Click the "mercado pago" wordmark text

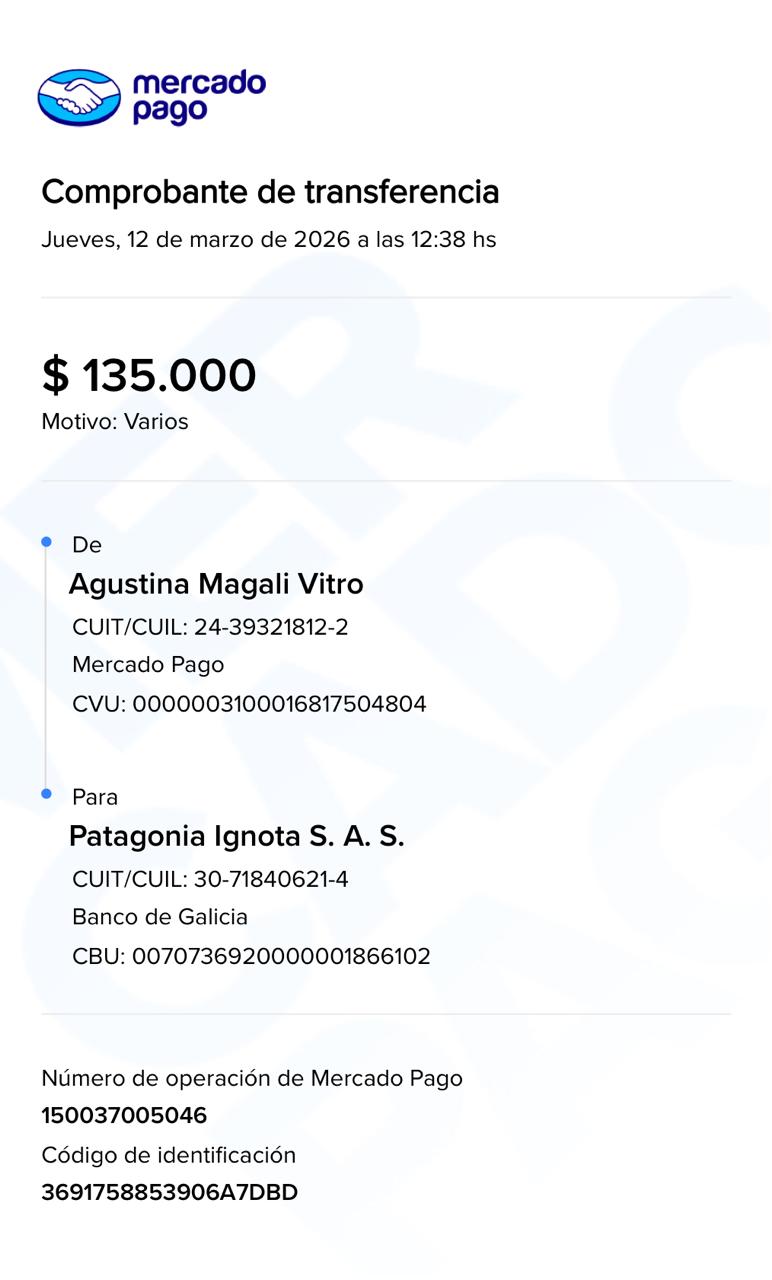(x=198, y=97)
